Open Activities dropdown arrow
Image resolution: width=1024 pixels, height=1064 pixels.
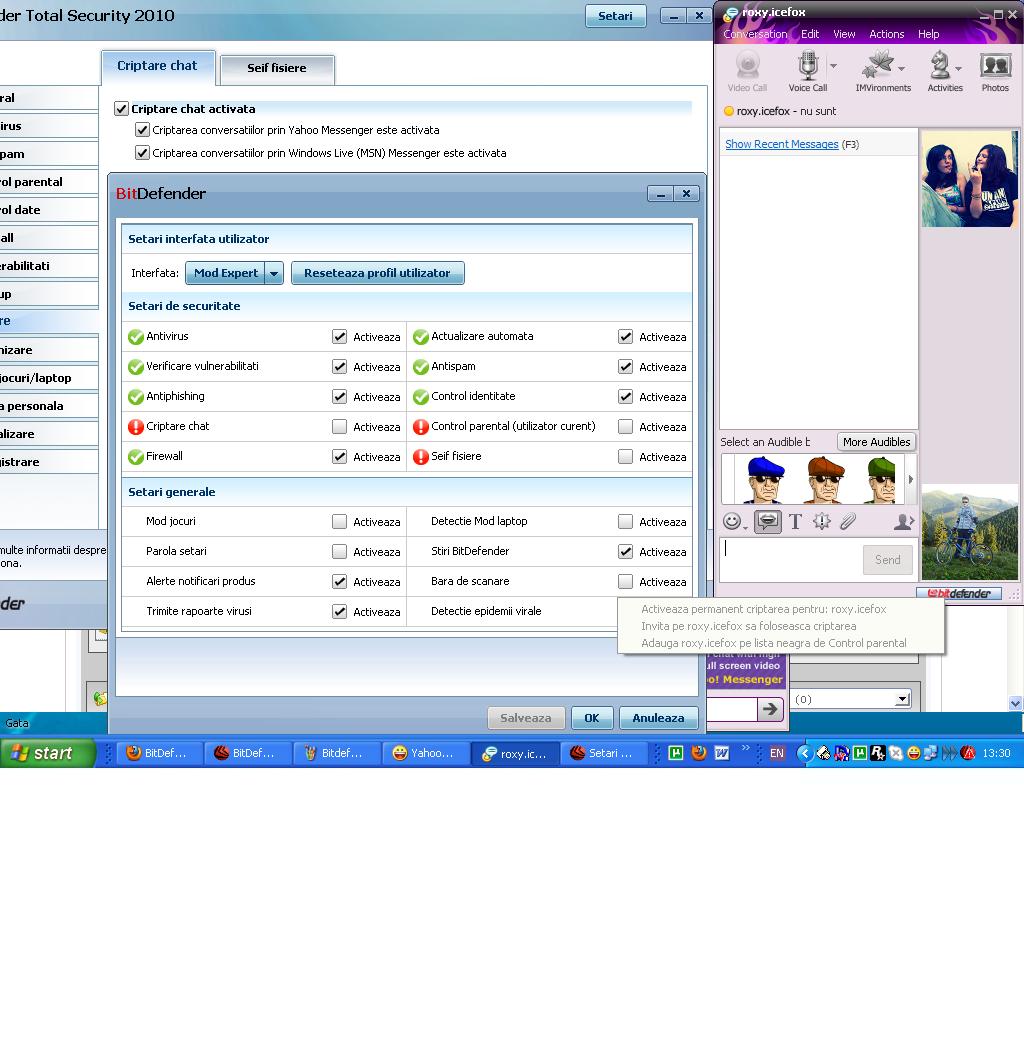tap(958, 69)
